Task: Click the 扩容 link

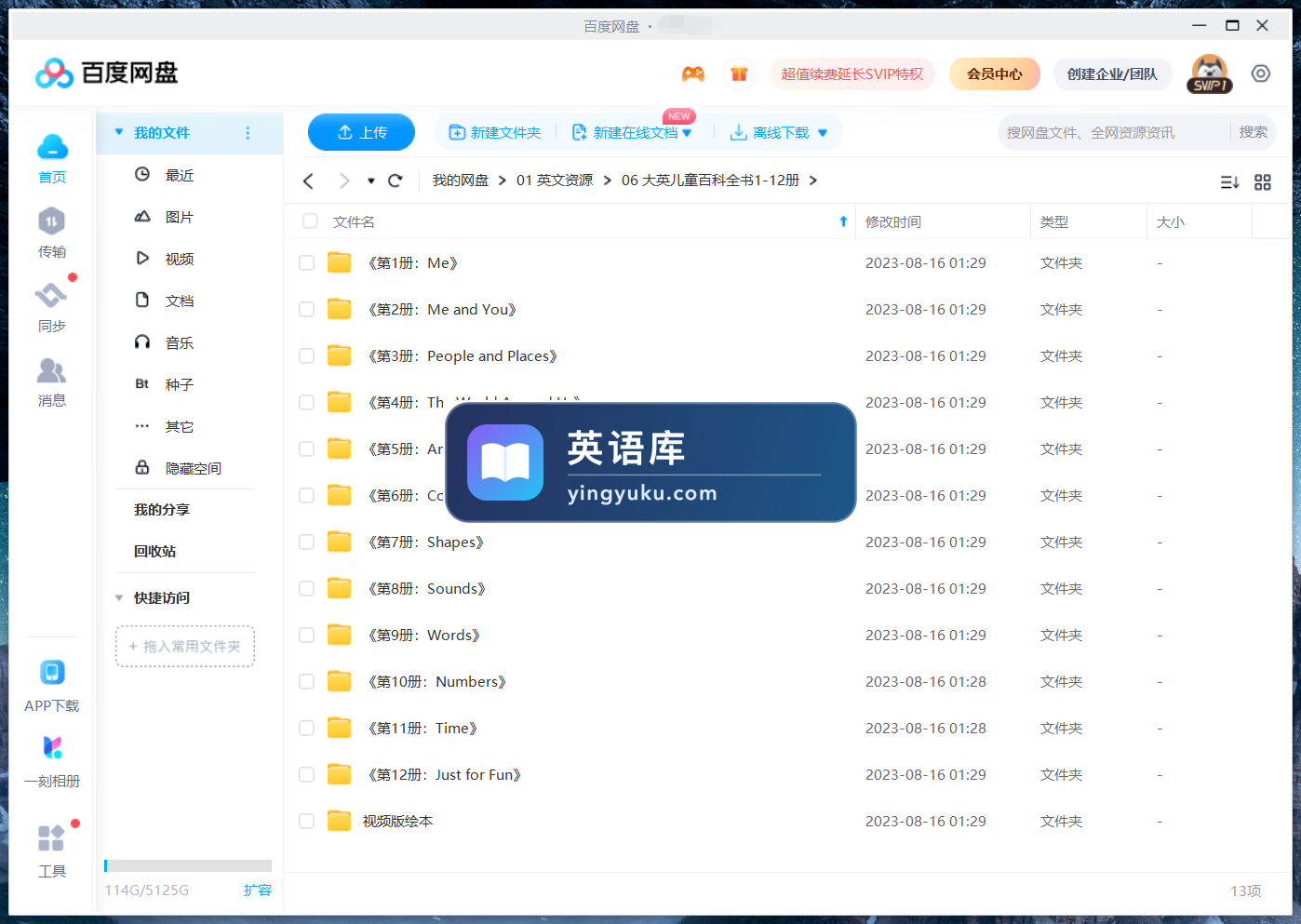Action: point(258,890)
